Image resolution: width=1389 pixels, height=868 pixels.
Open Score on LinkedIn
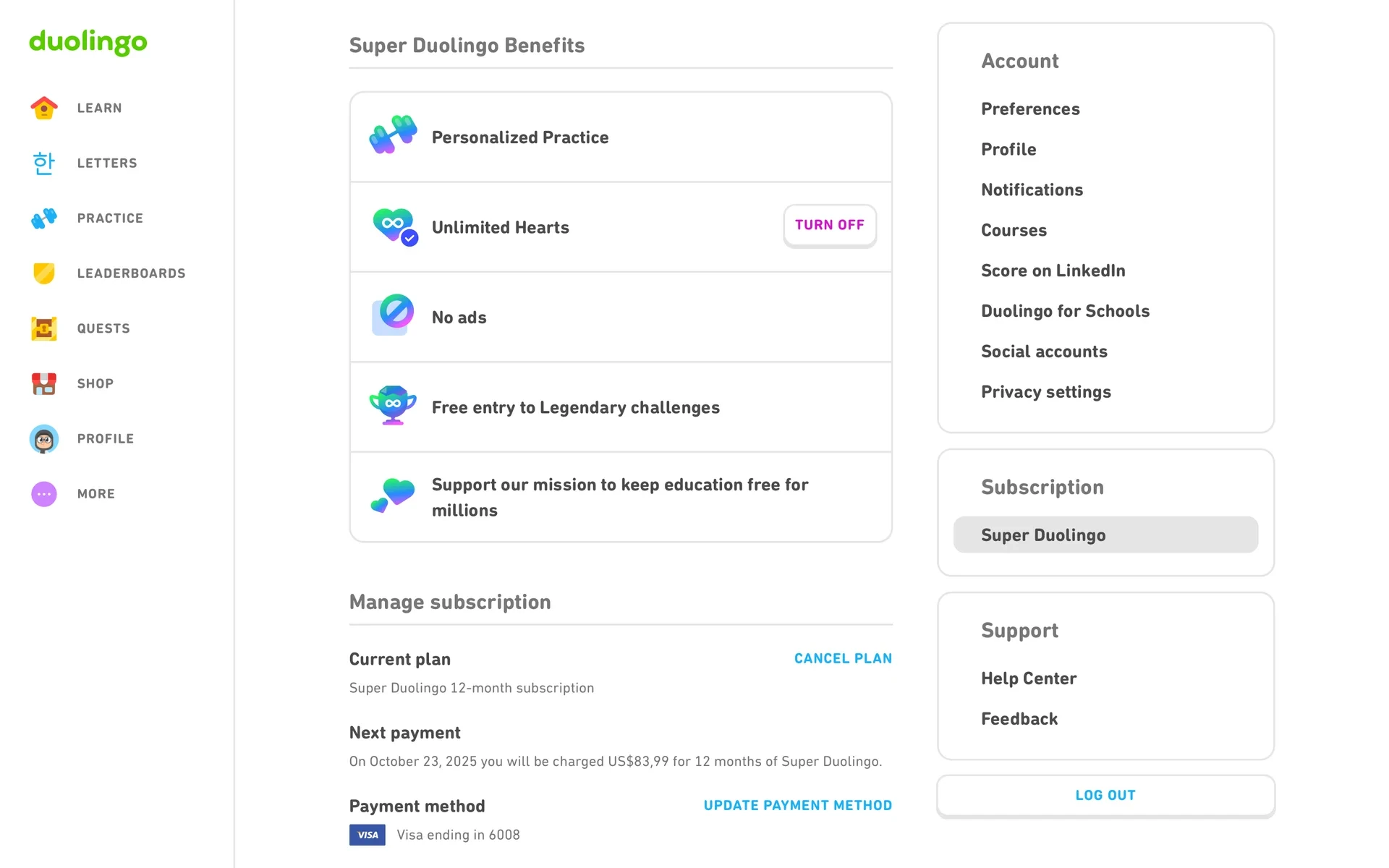1053,271
